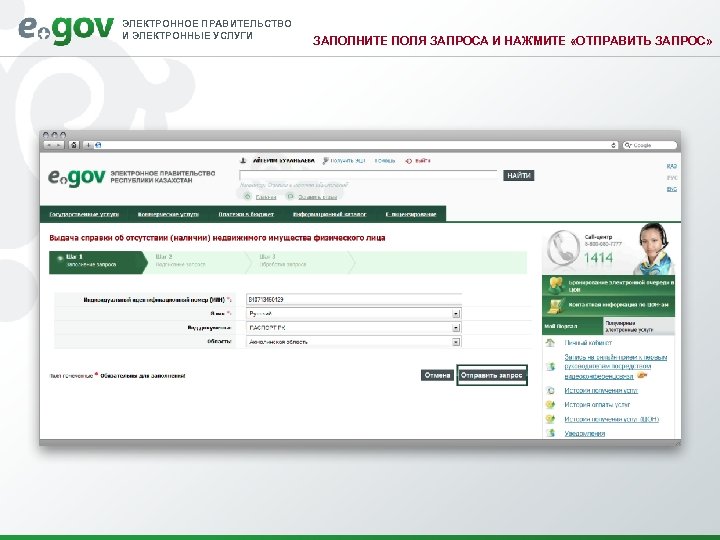Click the browser Google search box
The height and width of the screenshot is (540, 720).
pyautogui.click(x=649, y=145)
